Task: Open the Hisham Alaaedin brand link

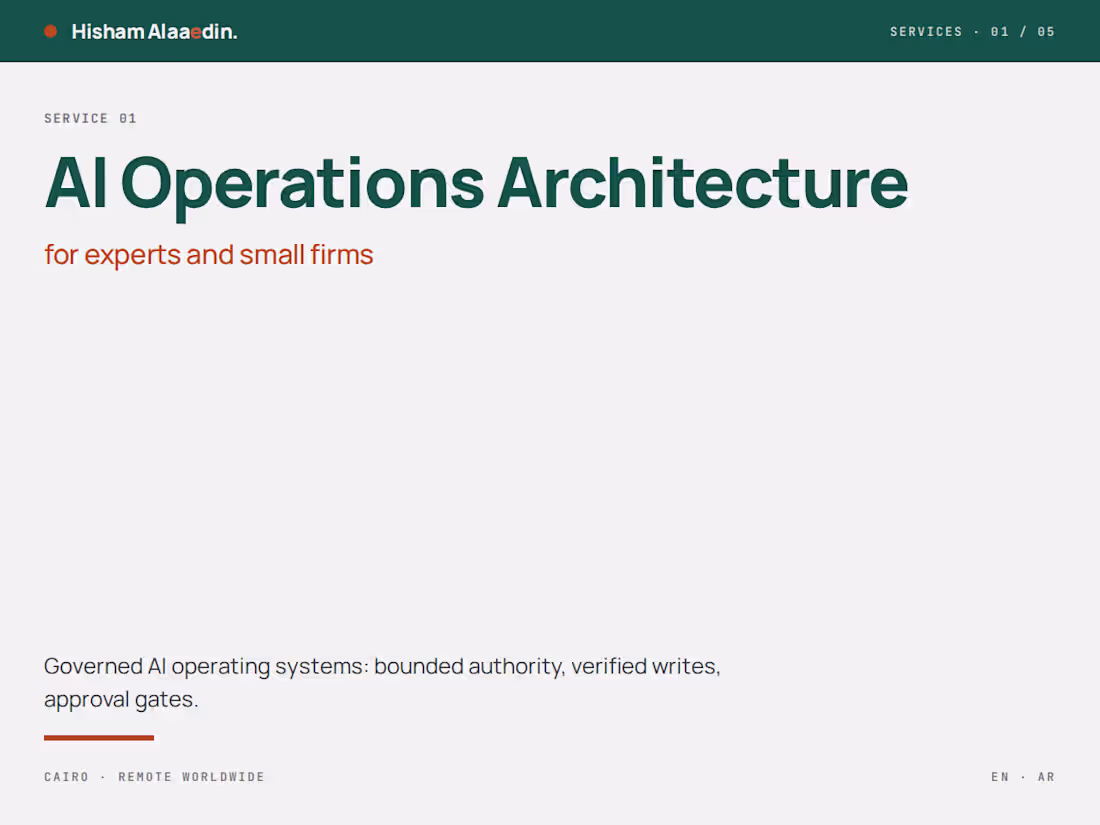Action: (x=154, y=32)
